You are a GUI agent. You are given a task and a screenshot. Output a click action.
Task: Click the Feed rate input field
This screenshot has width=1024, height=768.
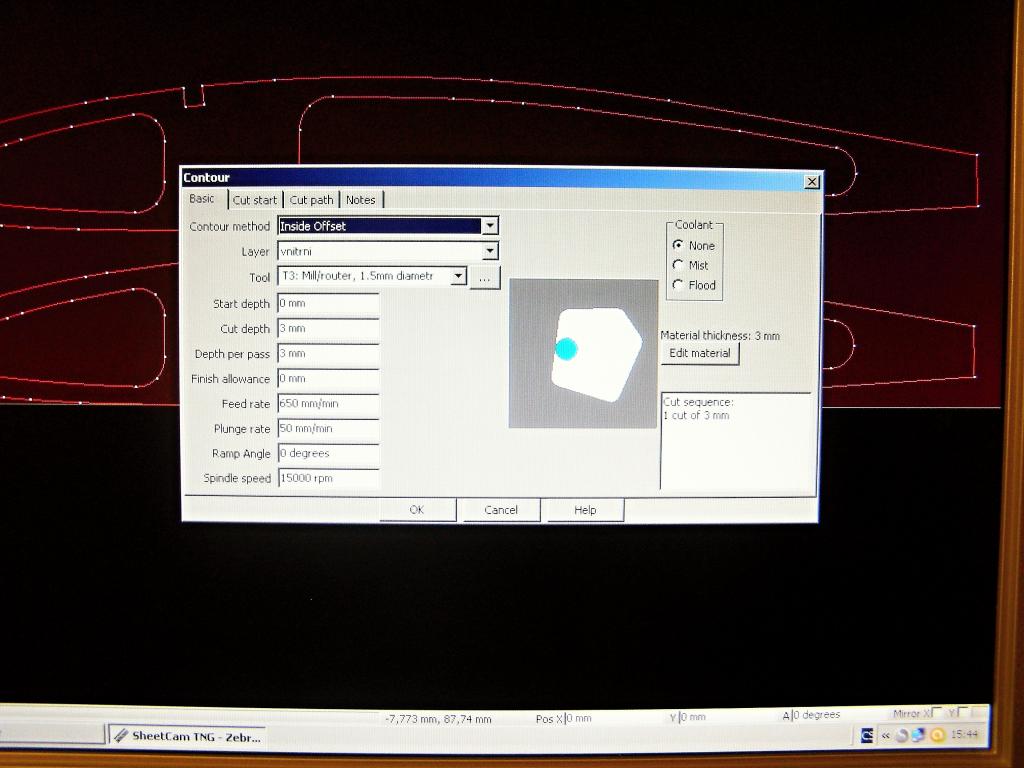point(328,404)
